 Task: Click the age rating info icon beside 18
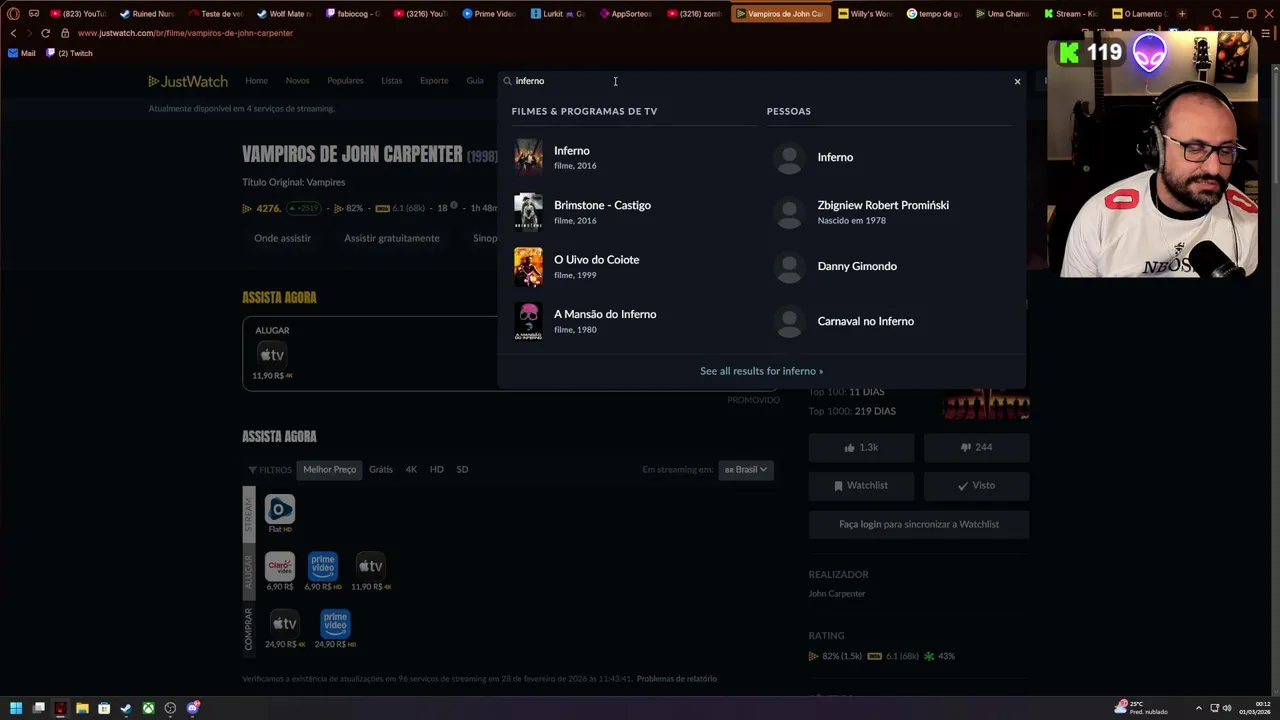(x=453, y=207)
